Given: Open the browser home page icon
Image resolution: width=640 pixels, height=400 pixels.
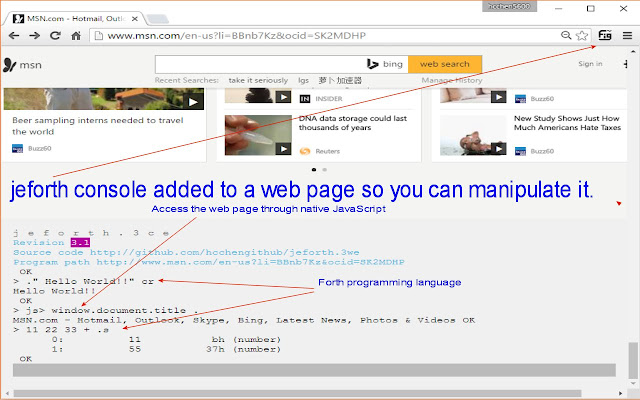Looking at the screenshot, I should [76, 36].
